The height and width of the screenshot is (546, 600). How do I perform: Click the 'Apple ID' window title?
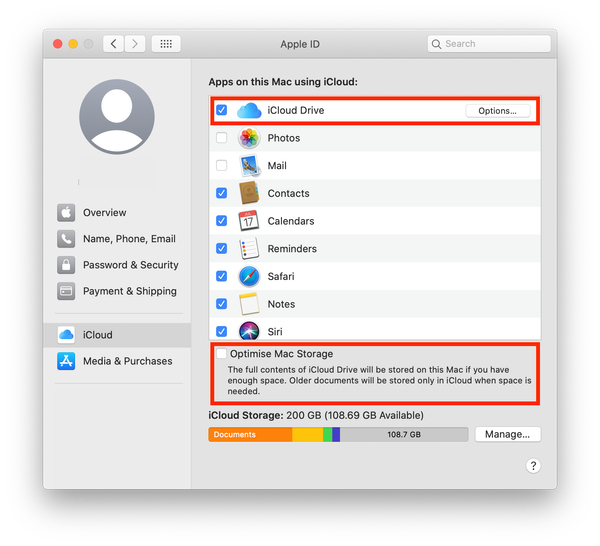[300, 44]
